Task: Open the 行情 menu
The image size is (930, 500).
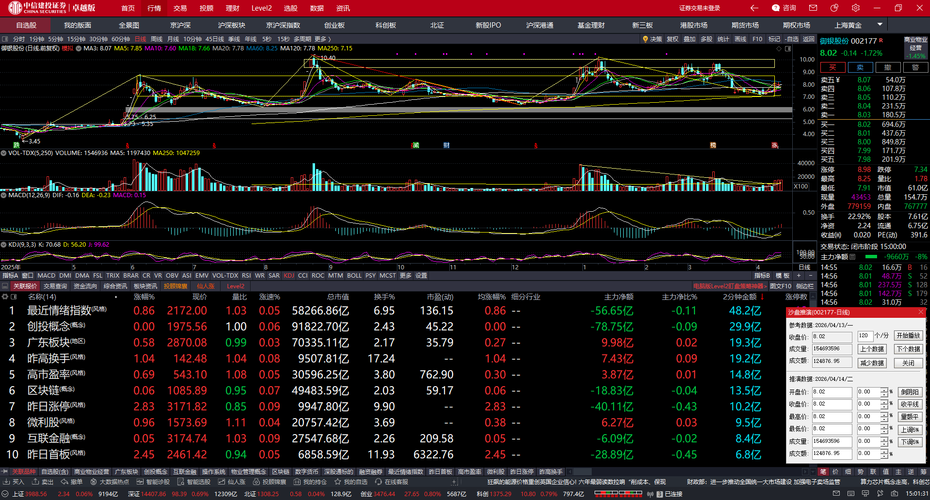Action: (154, 8)
